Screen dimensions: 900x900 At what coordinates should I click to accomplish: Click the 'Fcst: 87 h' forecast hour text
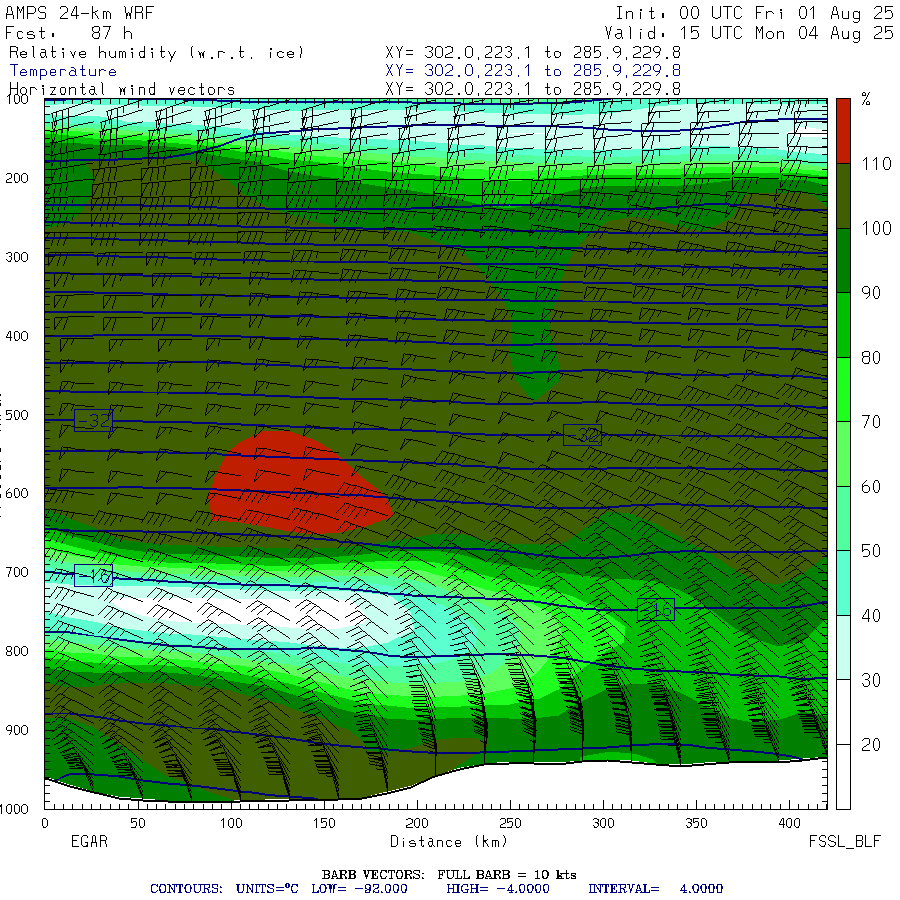coord(69,33)
